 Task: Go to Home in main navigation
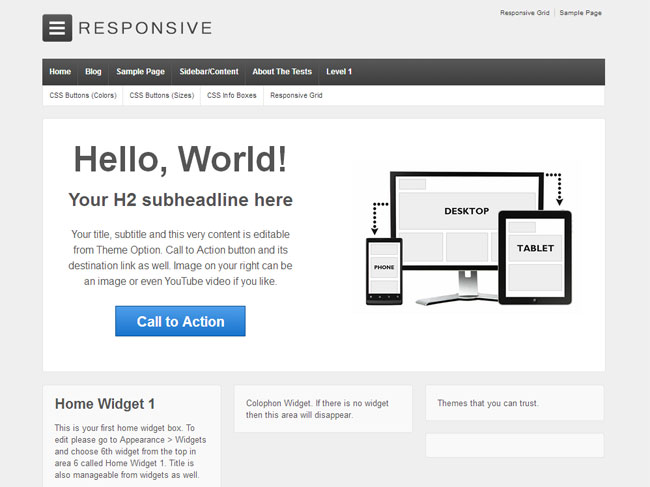[60, 72]
